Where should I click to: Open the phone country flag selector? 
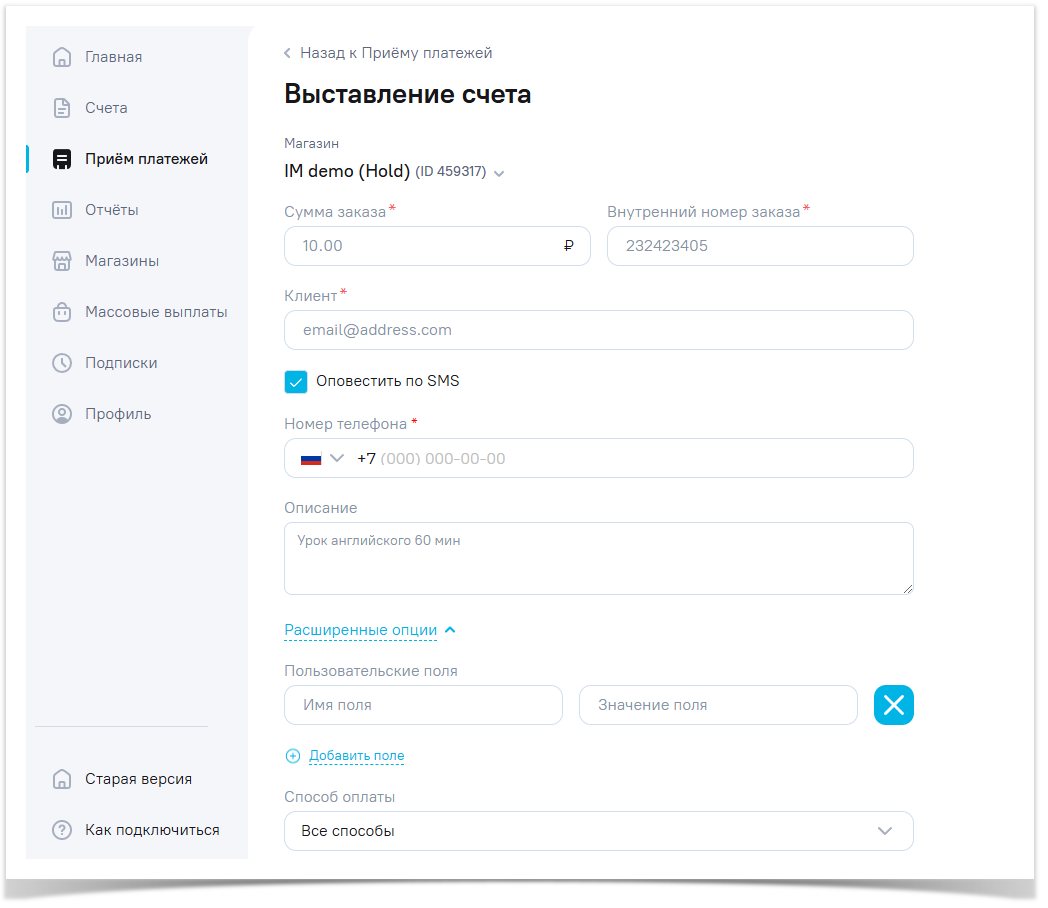pos(322,458)
